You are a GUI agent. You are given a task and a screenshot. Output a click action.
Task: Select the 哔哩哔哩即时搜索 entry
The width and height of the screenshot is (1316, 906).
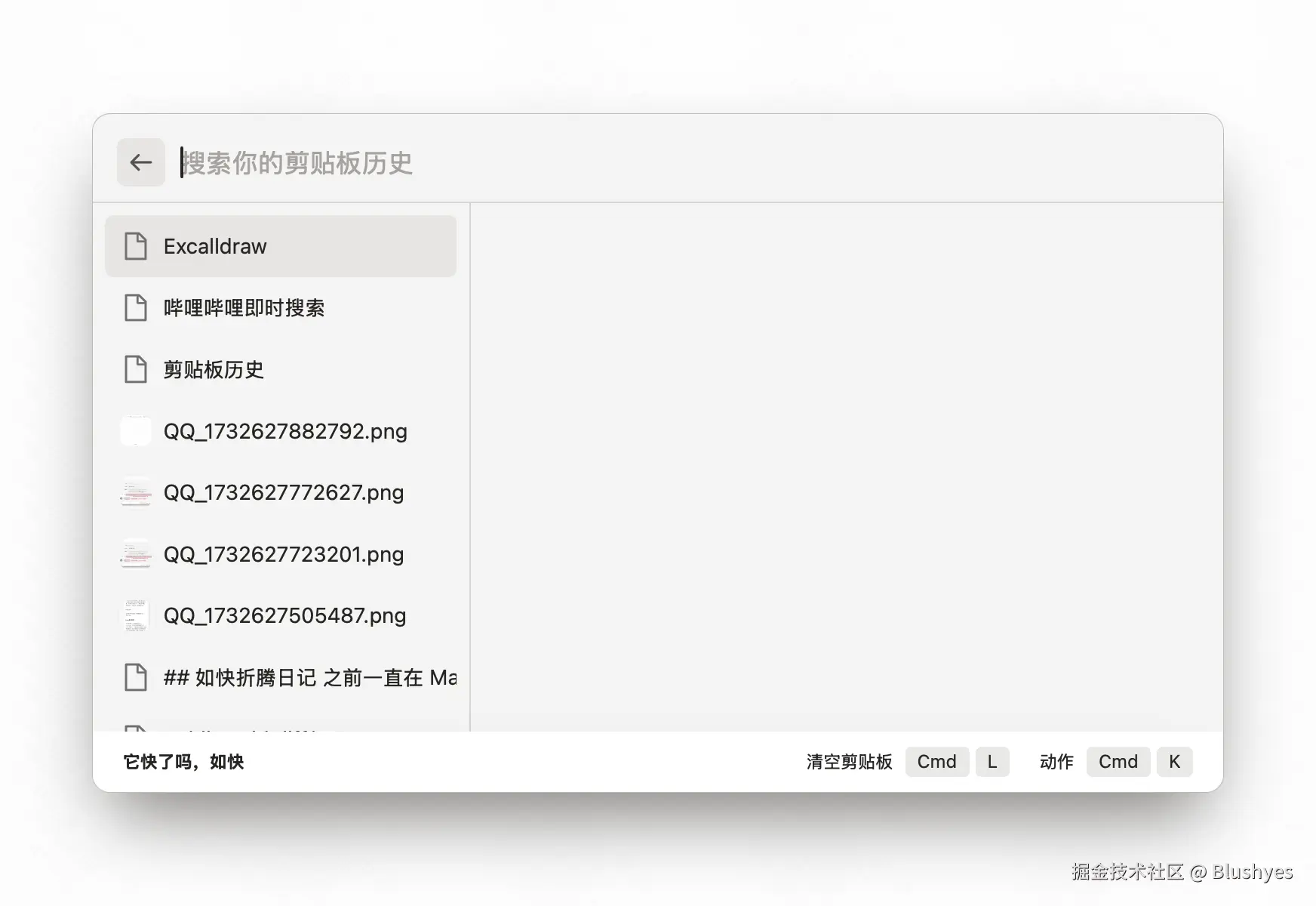click(281, 308)
